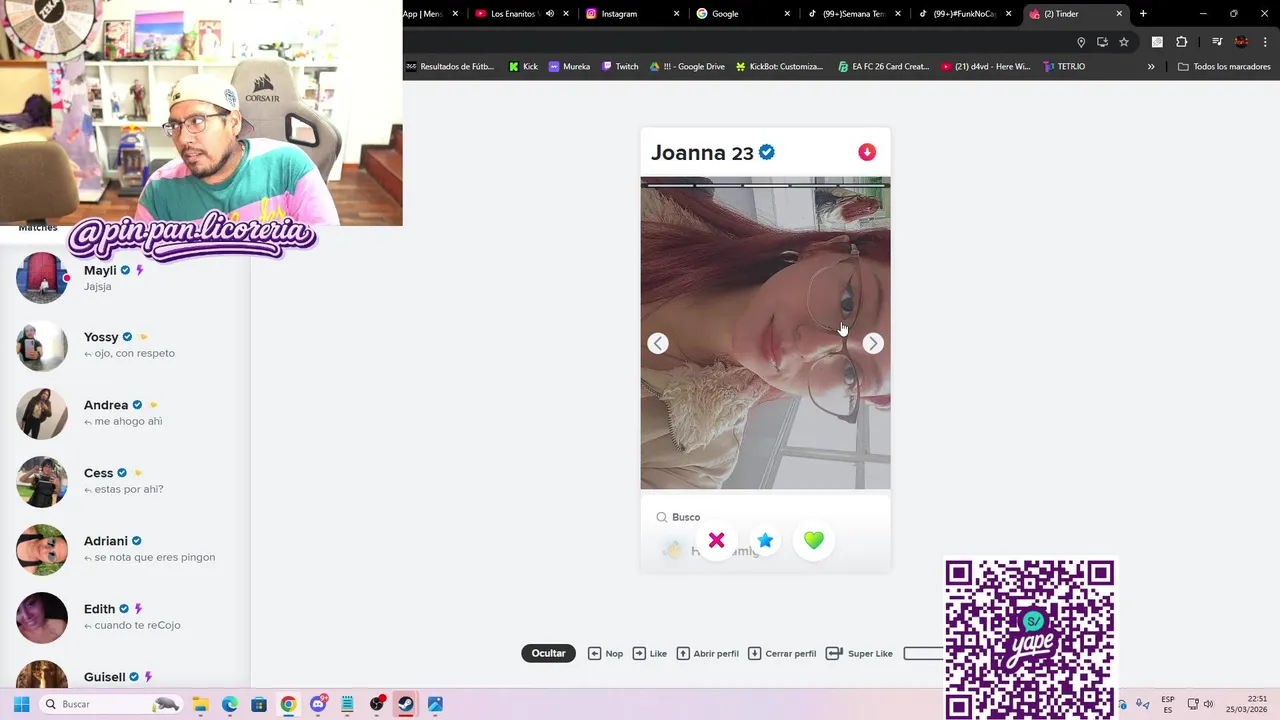Click the Nop keyboard shortcut hint

click(x=605, y=653)
